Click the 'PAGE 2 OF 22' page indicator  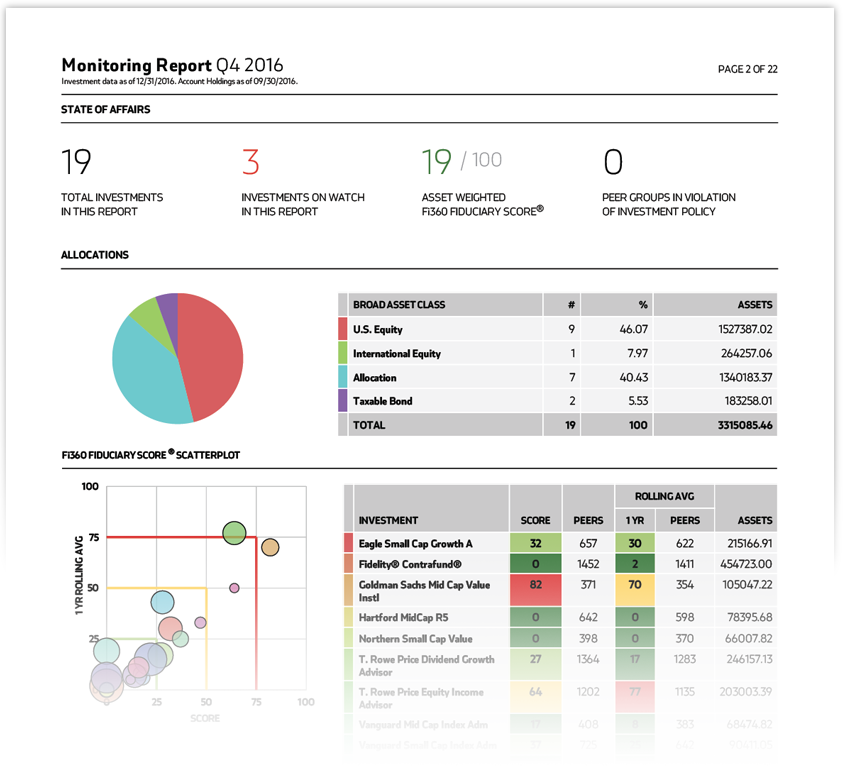click(748, 69)
